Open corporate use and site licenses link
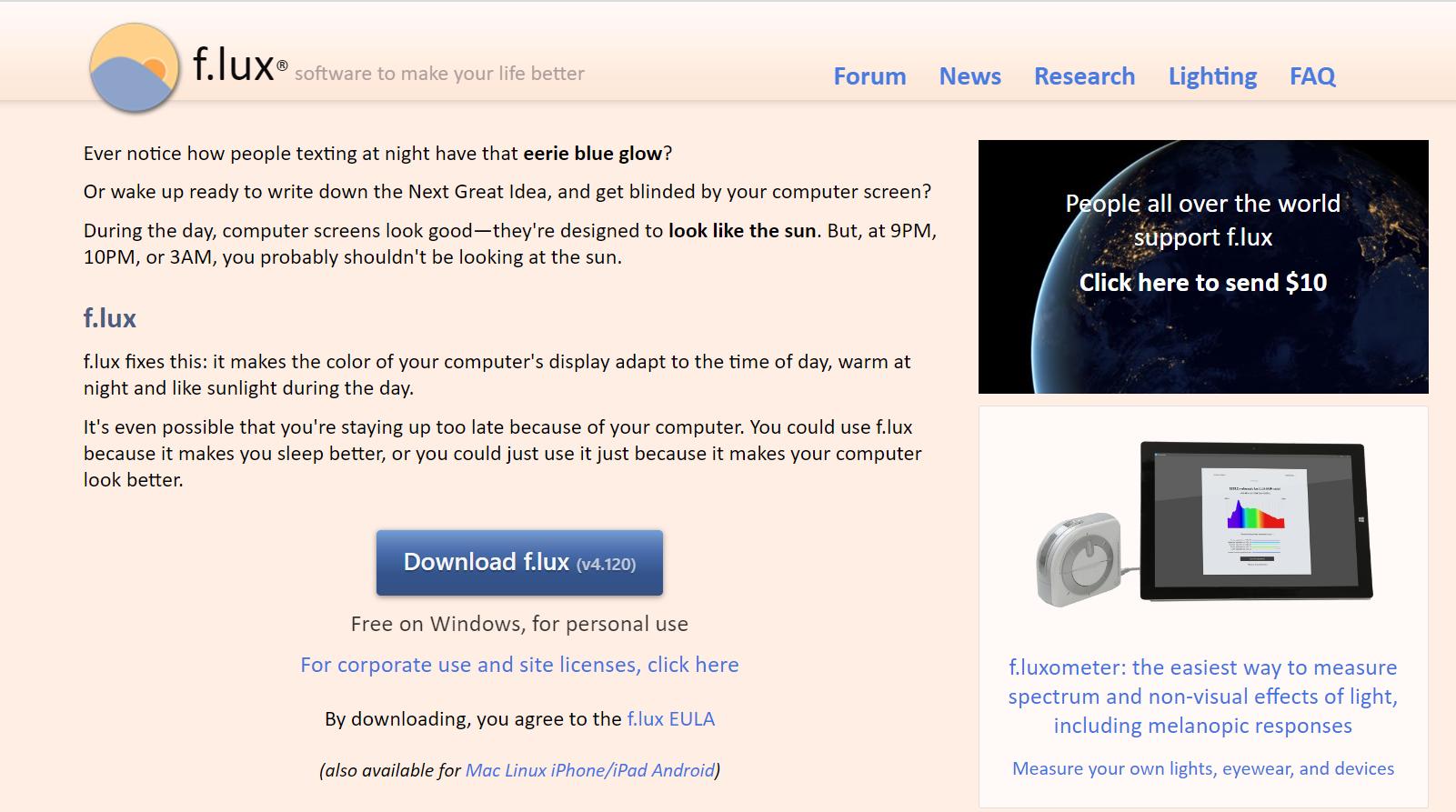Image resolution: width=1456 pixels, height=812 pixels. (519, 665)
